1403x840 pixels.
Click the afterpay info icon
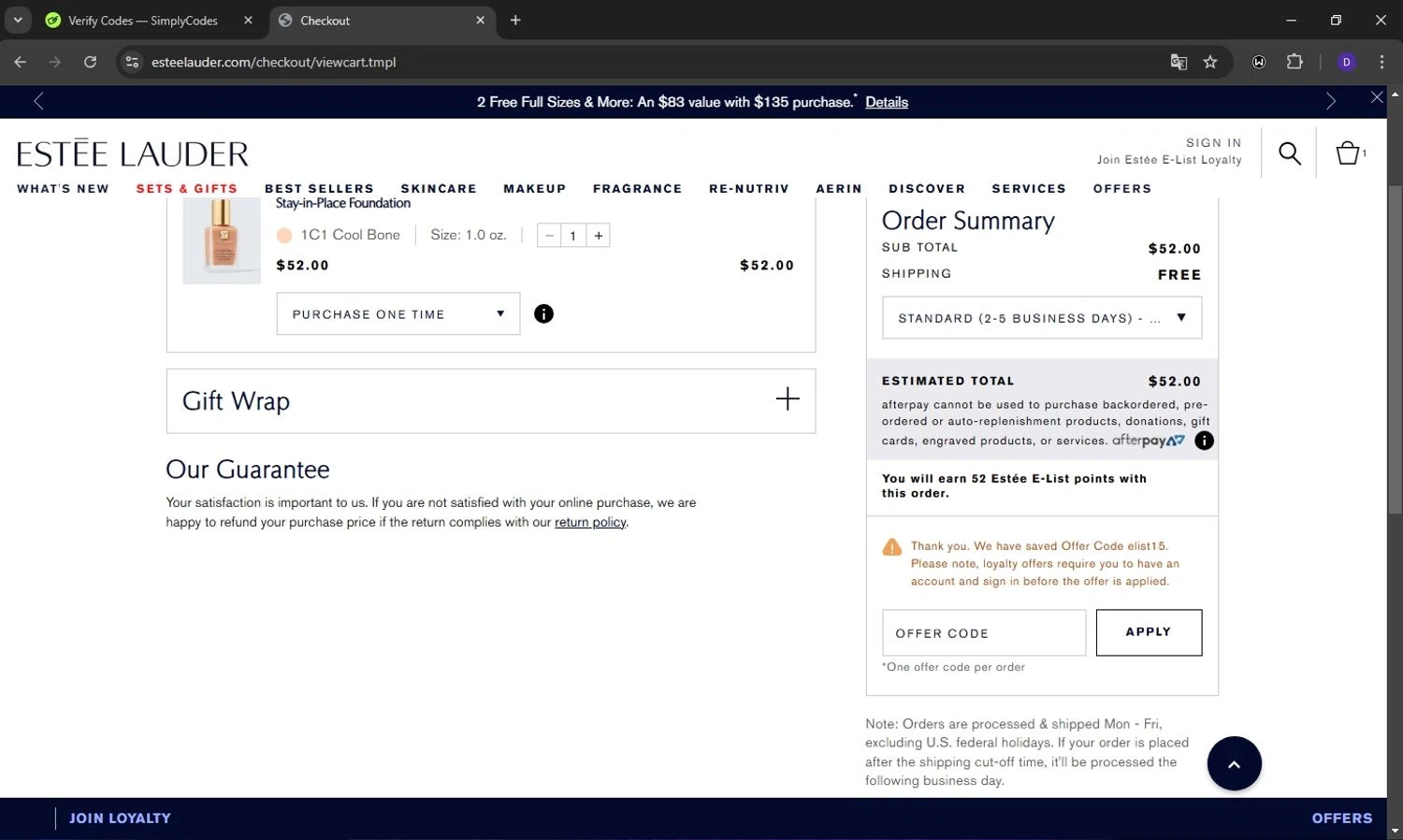click(x=1204, y=441)
